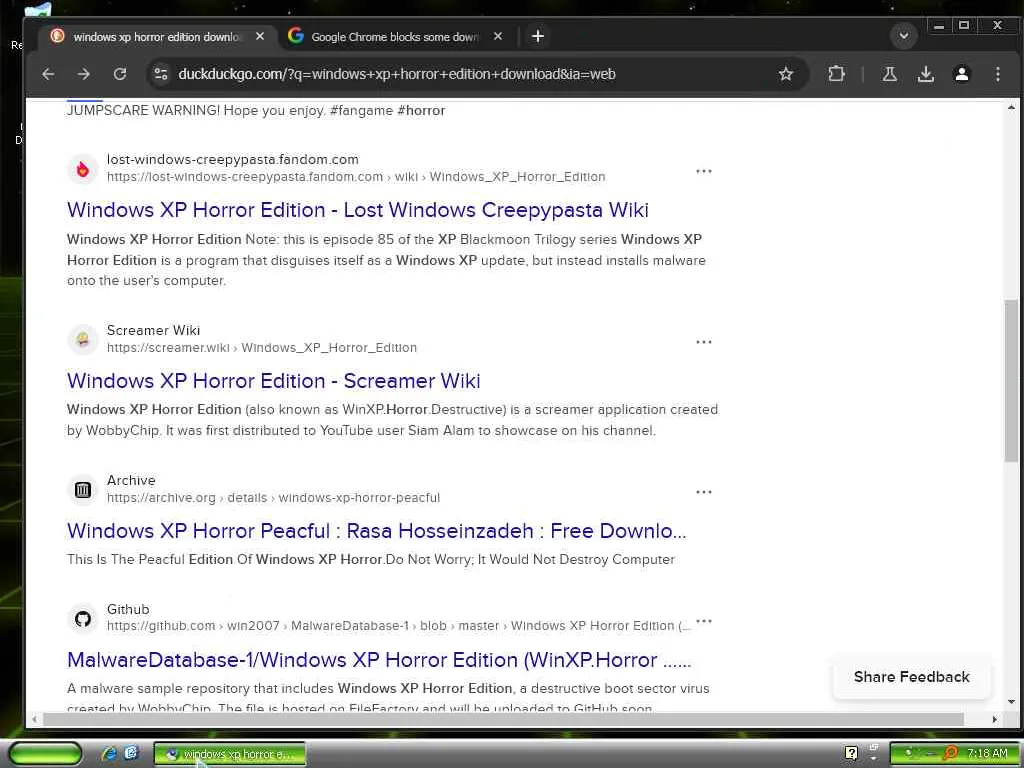Click lost-windows-creepypasta.fandom.com site name

coord(232,159)
